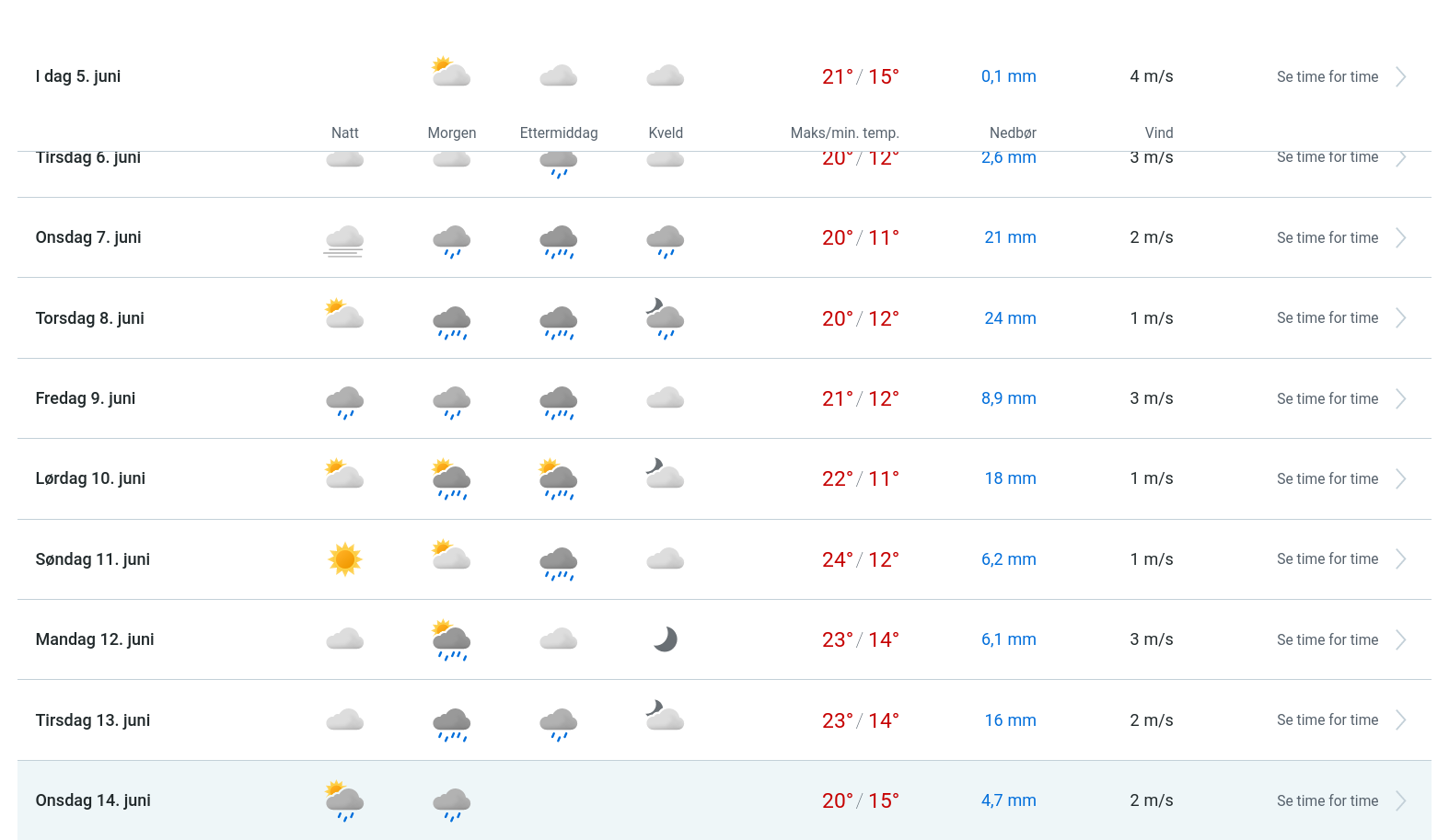Expand hourly chevron for Søndag 11. juni
Screen dimensions: 1449x840
coord(1400,559)
